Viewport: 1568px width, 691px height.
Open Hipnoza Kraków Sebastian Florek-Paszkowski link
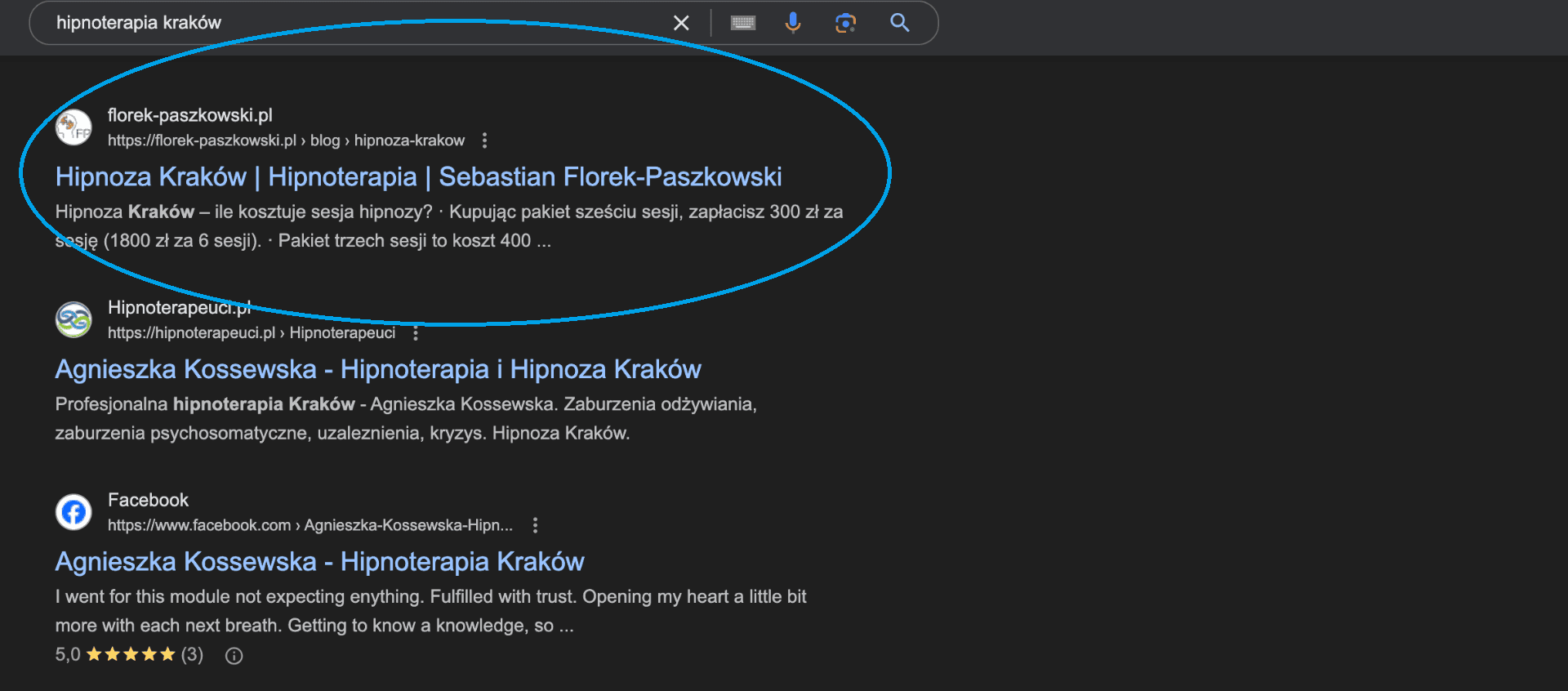418,176
